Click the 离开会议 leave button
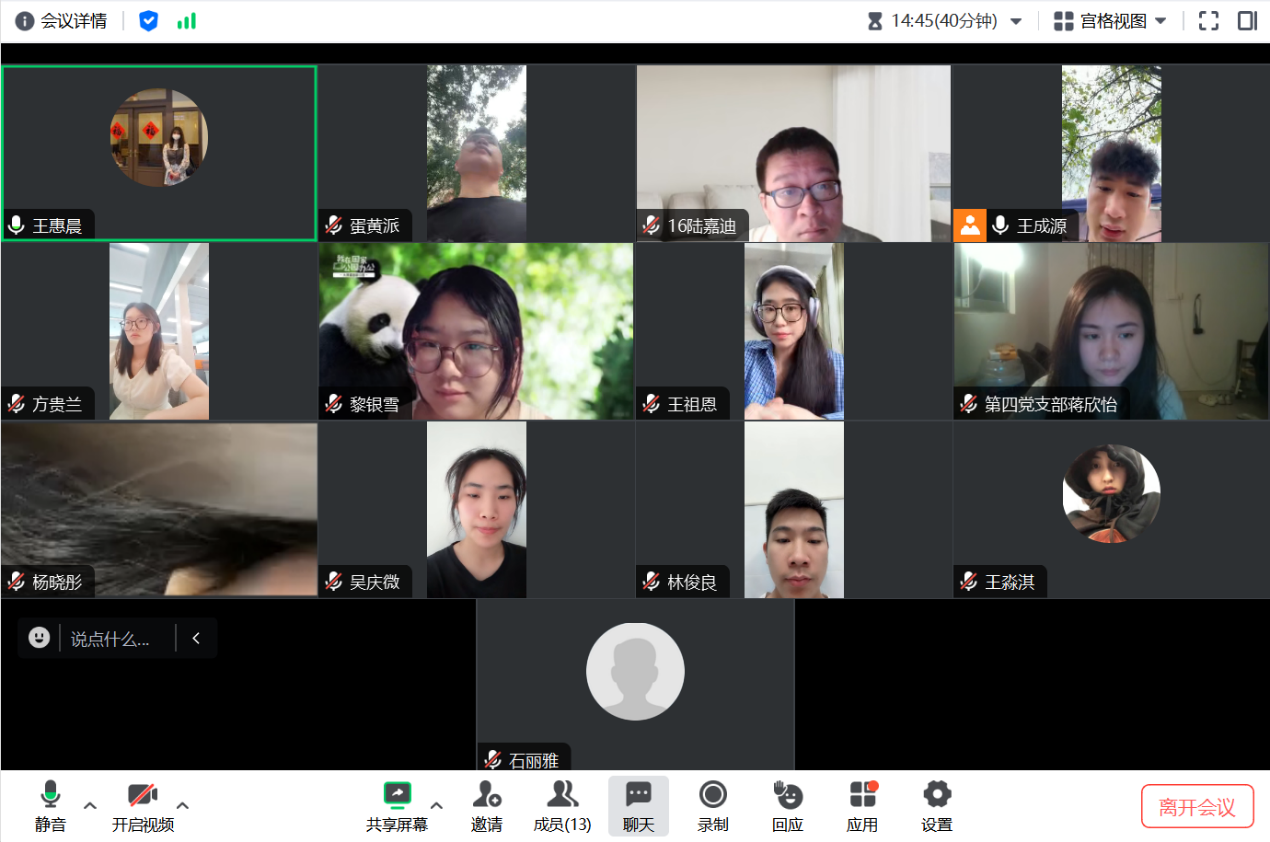This screenshot has height=842, width=1270. point(1197,806)
